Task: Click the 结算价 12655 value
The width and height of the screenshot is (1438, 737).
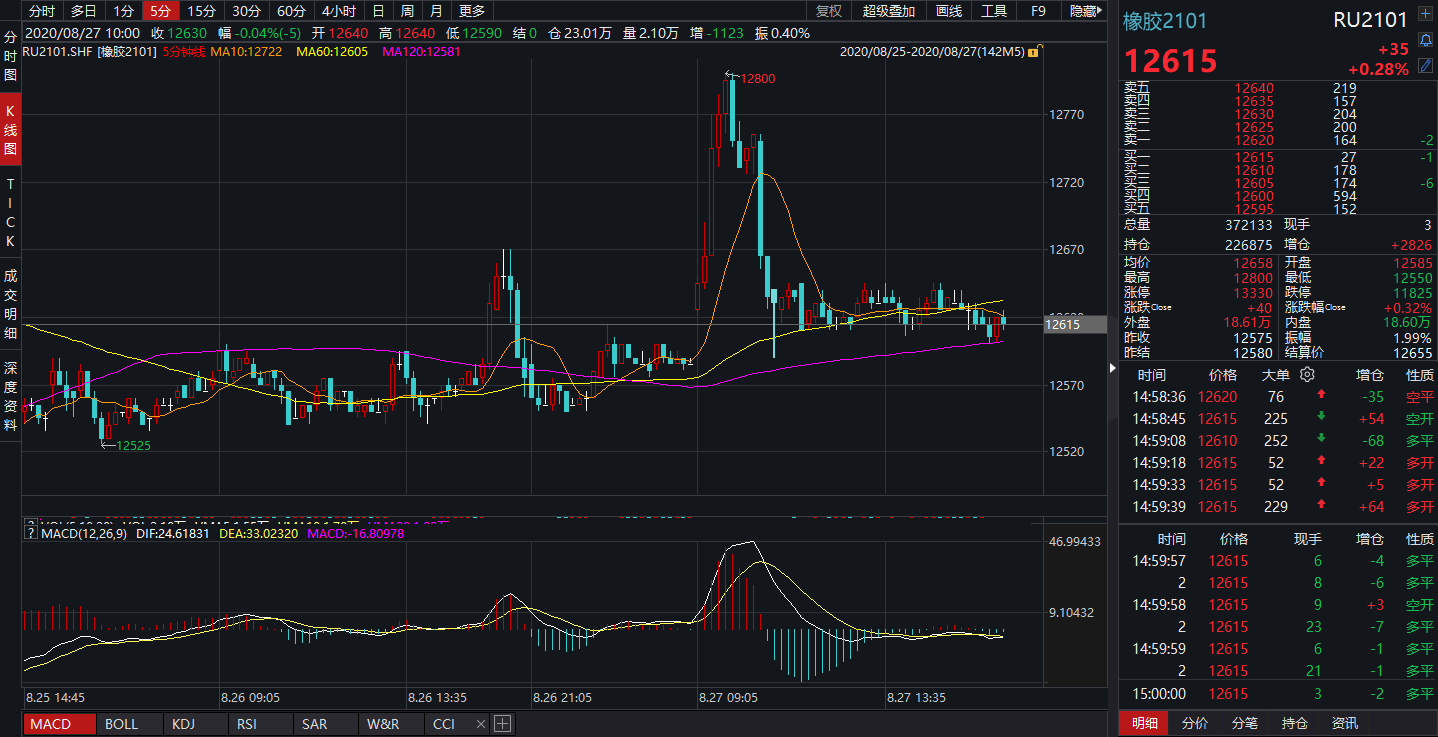Action: 1412,353
